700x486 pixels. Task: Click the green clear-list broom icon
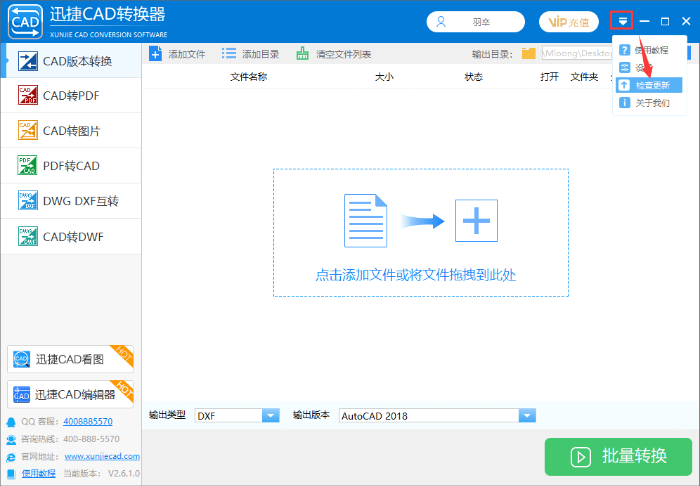[x=302, y=54]
